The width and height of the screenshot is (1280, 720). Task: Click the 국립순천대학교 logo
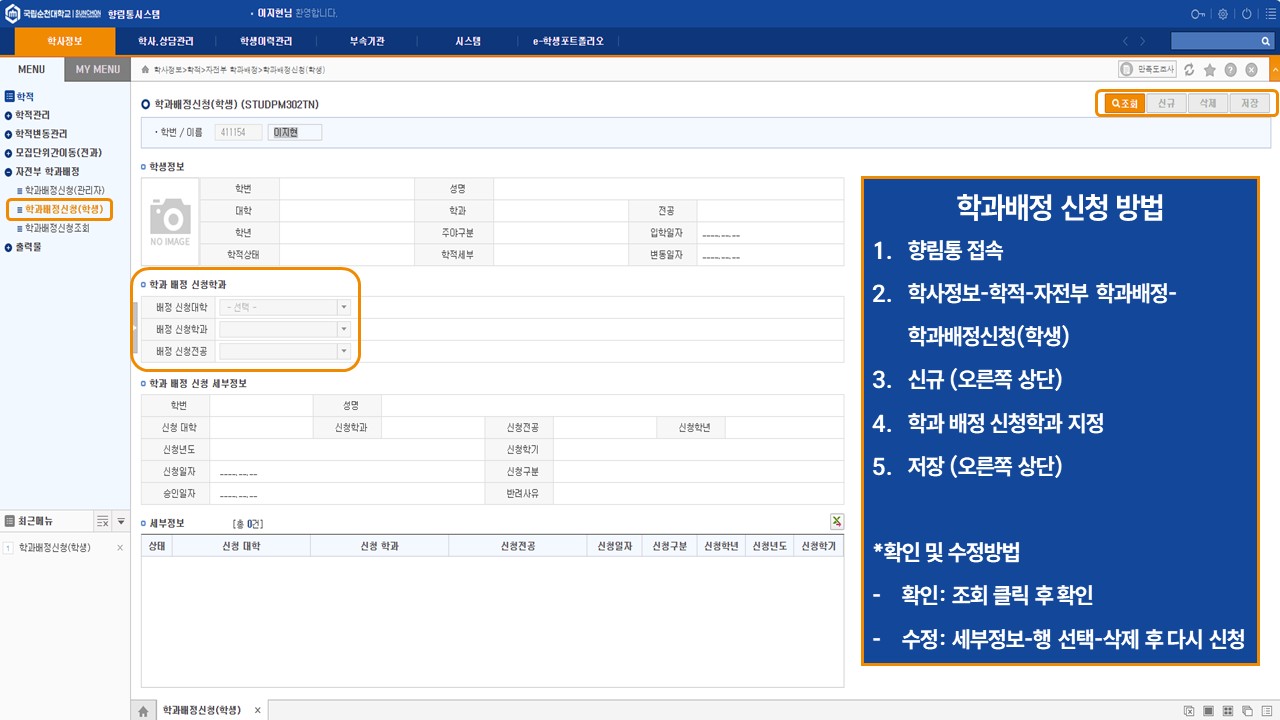click(x=53, y=14)
